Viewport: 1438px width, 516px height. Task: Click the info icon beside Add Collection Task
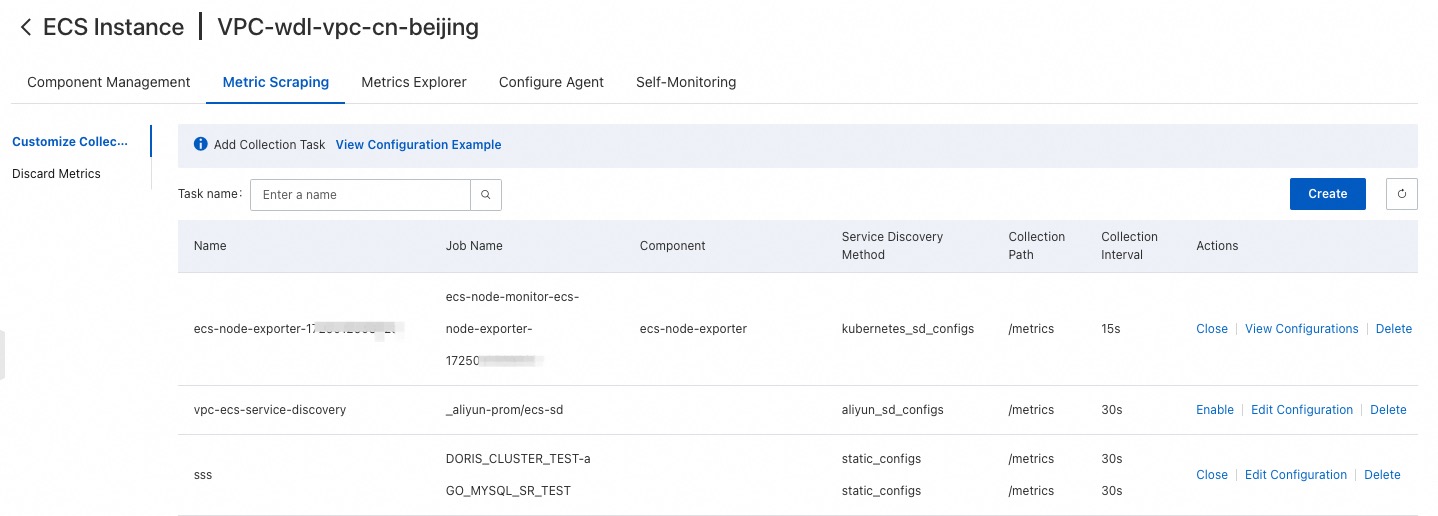tap(200, 144)
